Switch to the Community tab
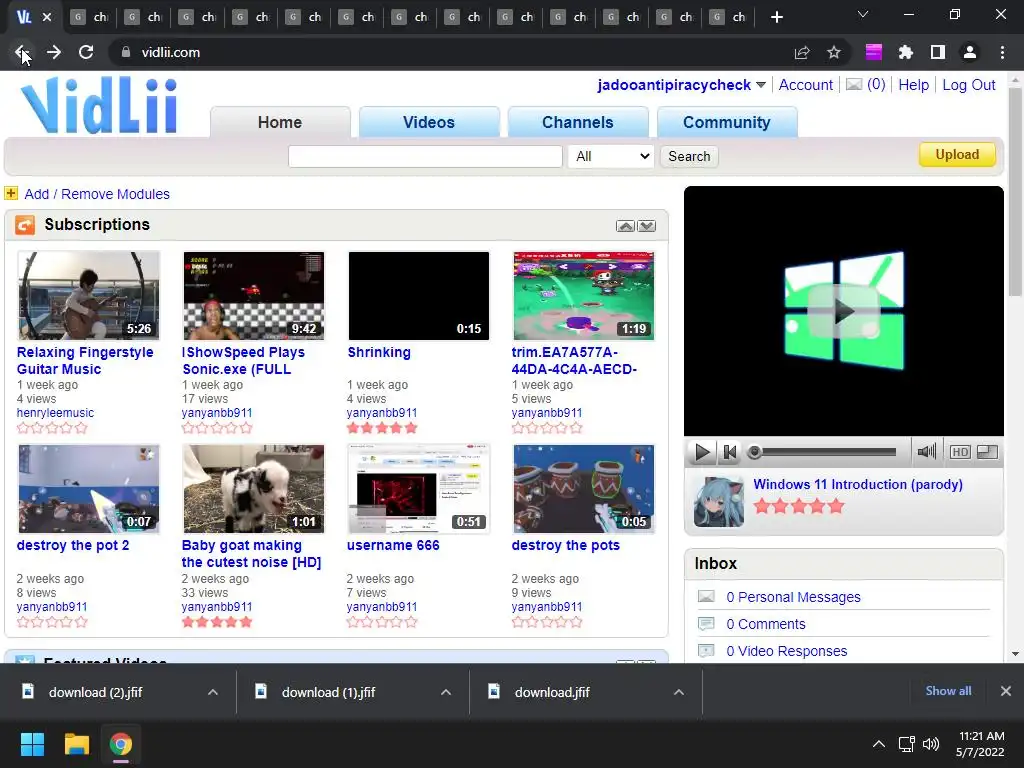Viewport: 1024px width, 768px height. (x=727, y=122)
